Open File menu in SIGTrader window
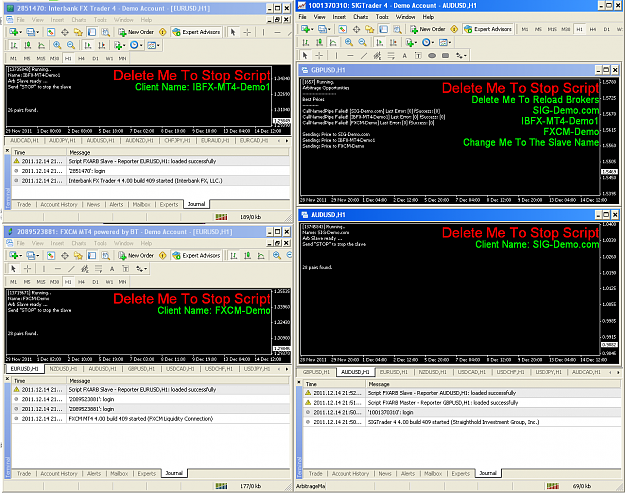 click(x=303, y=17)
